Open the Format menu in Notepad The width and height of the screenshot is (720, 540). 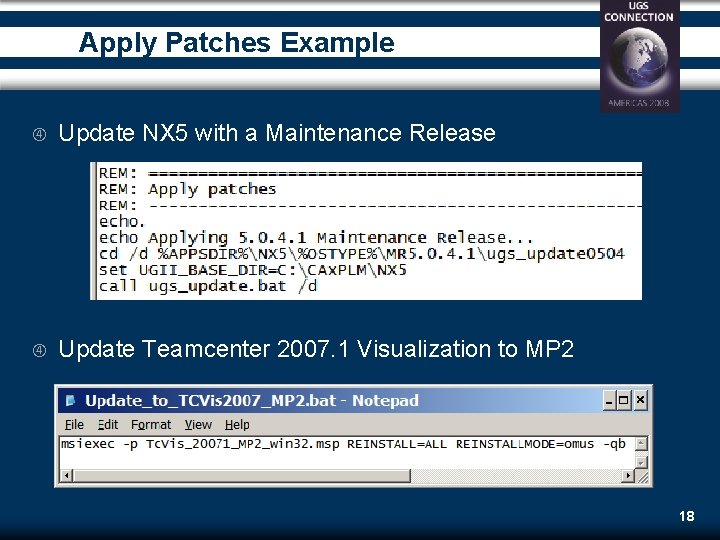pos(151,425)
